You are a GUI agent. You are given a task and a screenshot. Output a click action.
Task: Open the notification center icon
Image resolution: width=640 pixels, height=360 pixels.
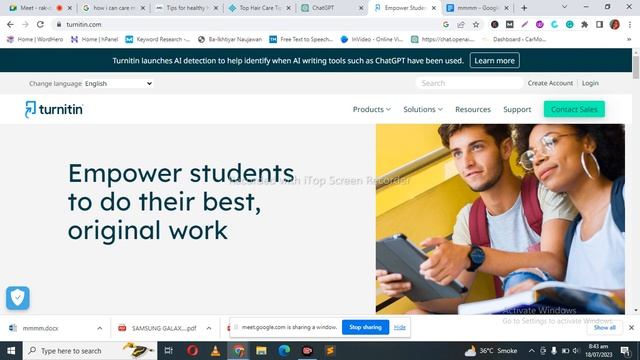(x=625, y=351)
